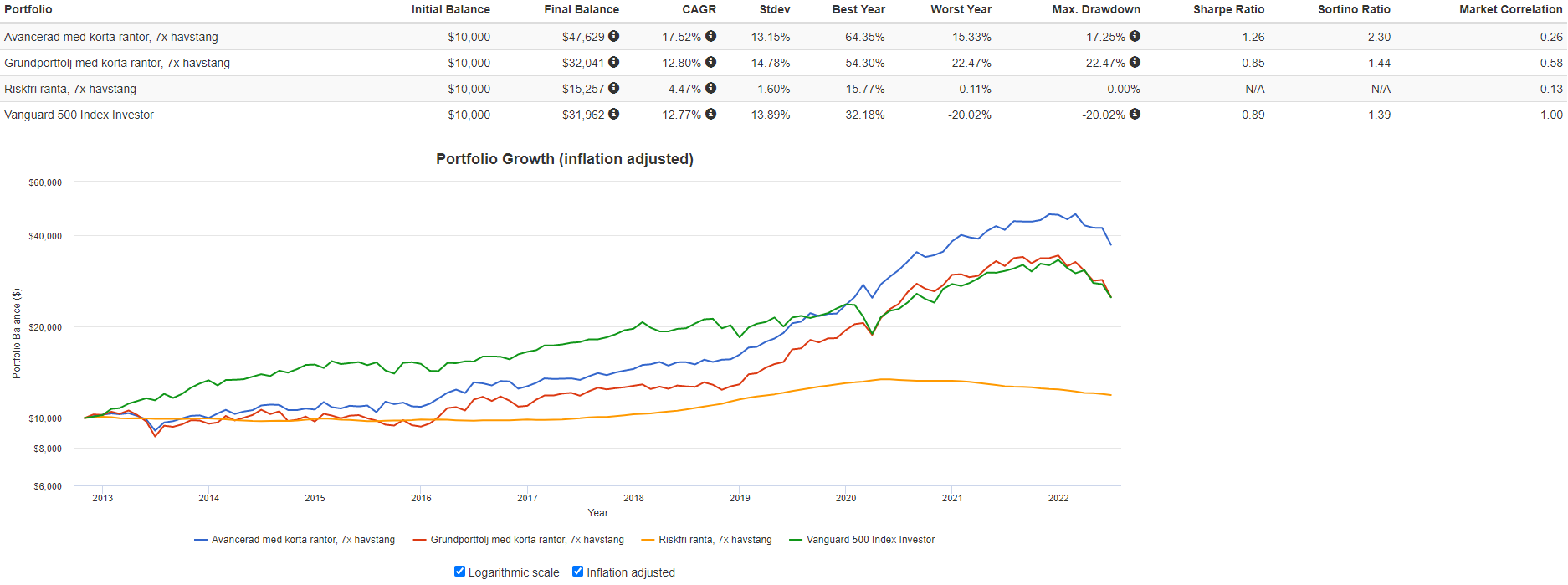
Task: Open info icon next to 12.77% CAGR
Action: pos(710,114)
